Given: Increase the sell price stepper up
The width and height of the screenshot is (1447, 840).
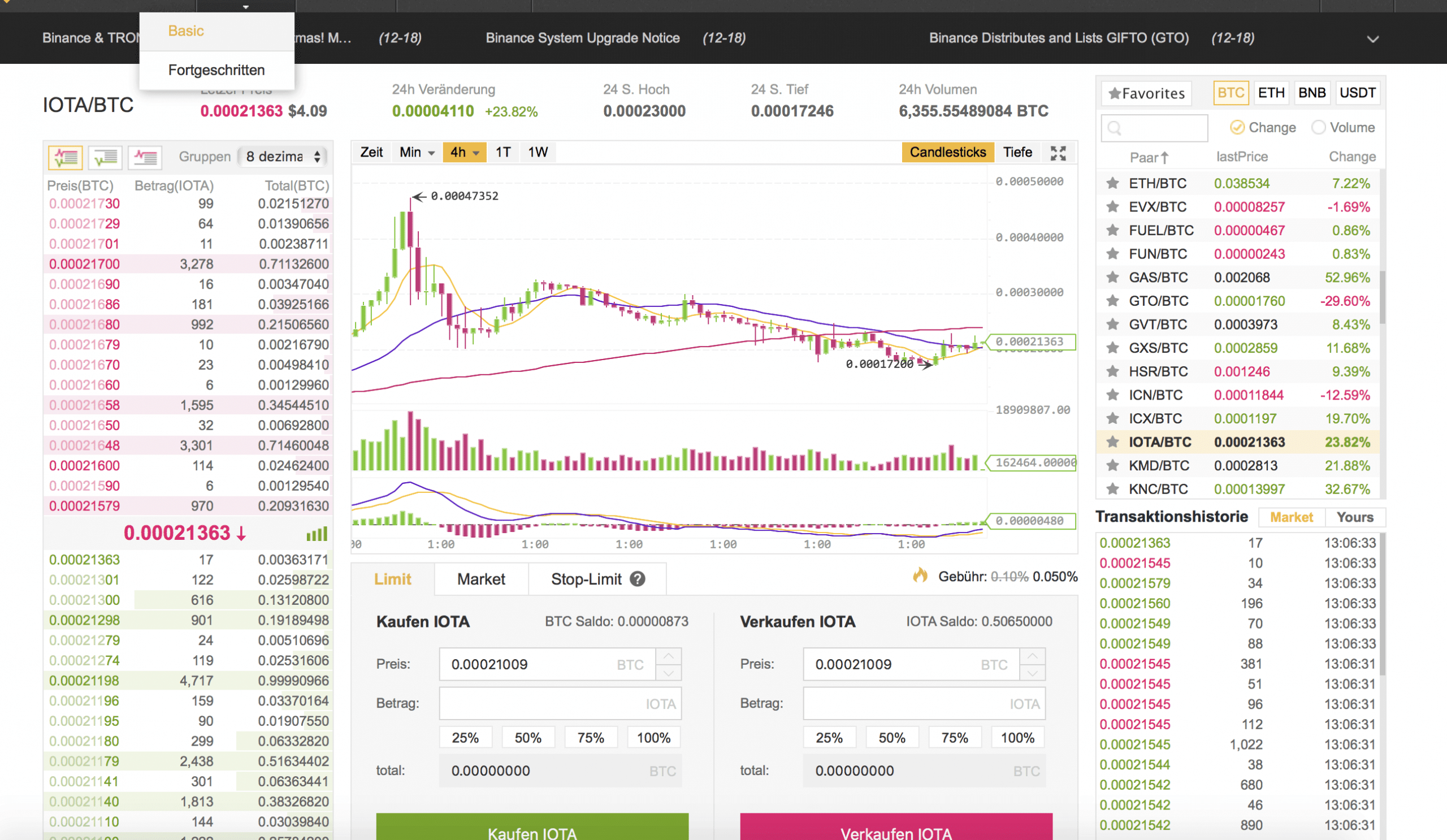Looking at the screenshot, I should point(1033,656).
